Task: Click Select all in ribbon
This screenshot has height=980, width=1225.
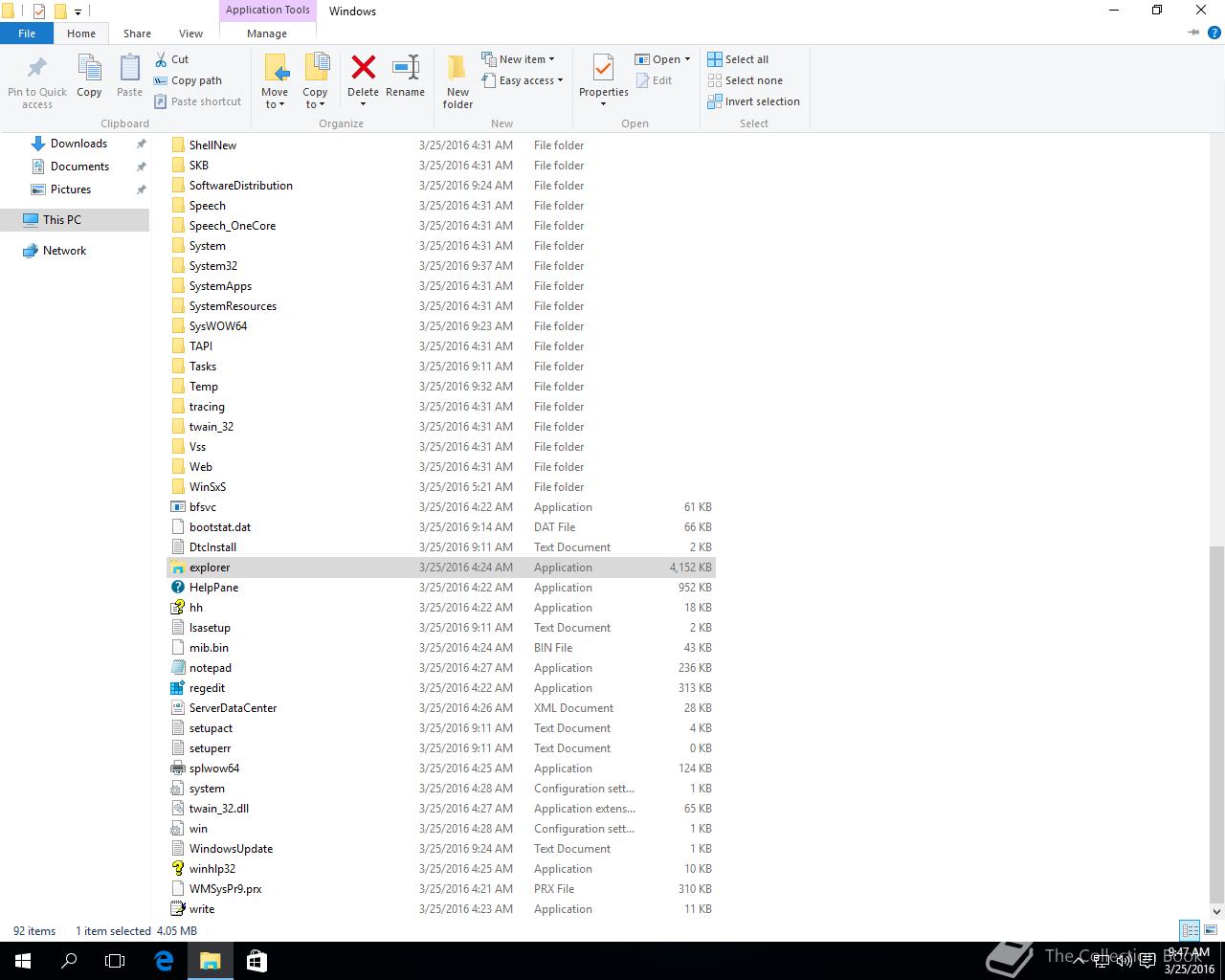Action: pos(738,59)
